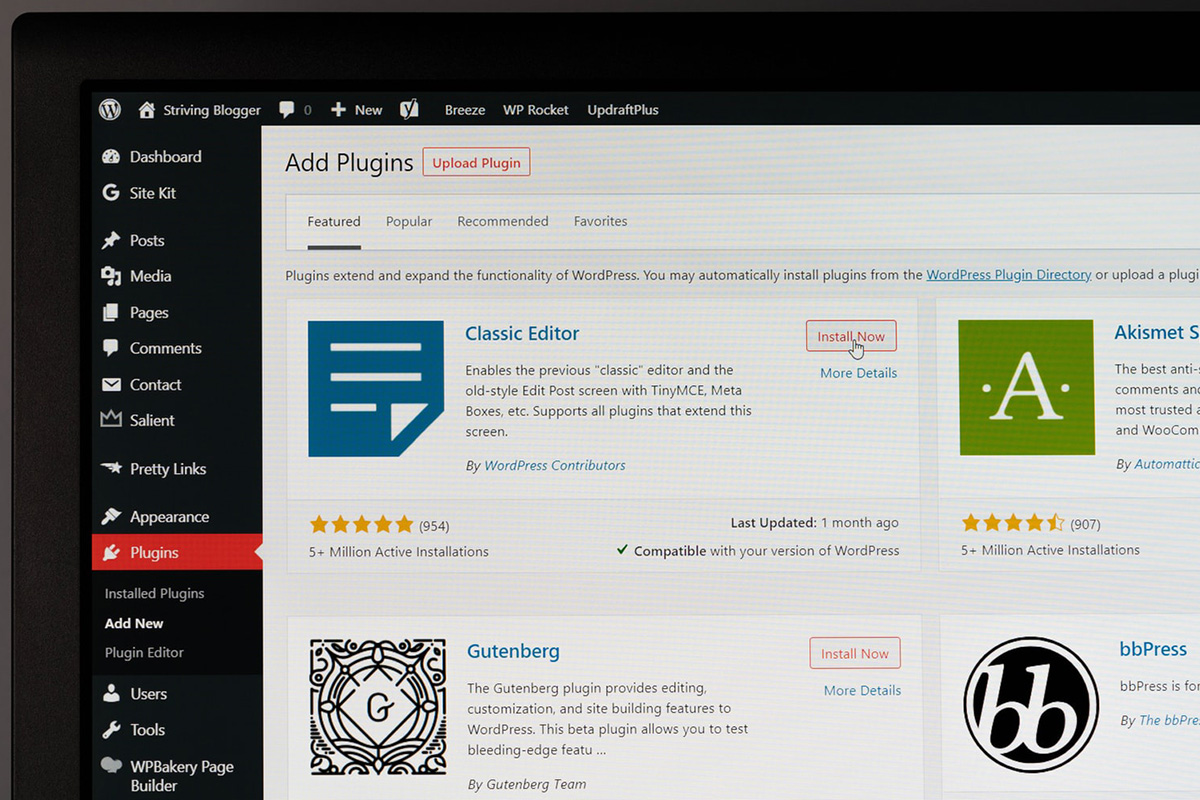Install the Classic Editor plugin now

(x=851, y=336)
